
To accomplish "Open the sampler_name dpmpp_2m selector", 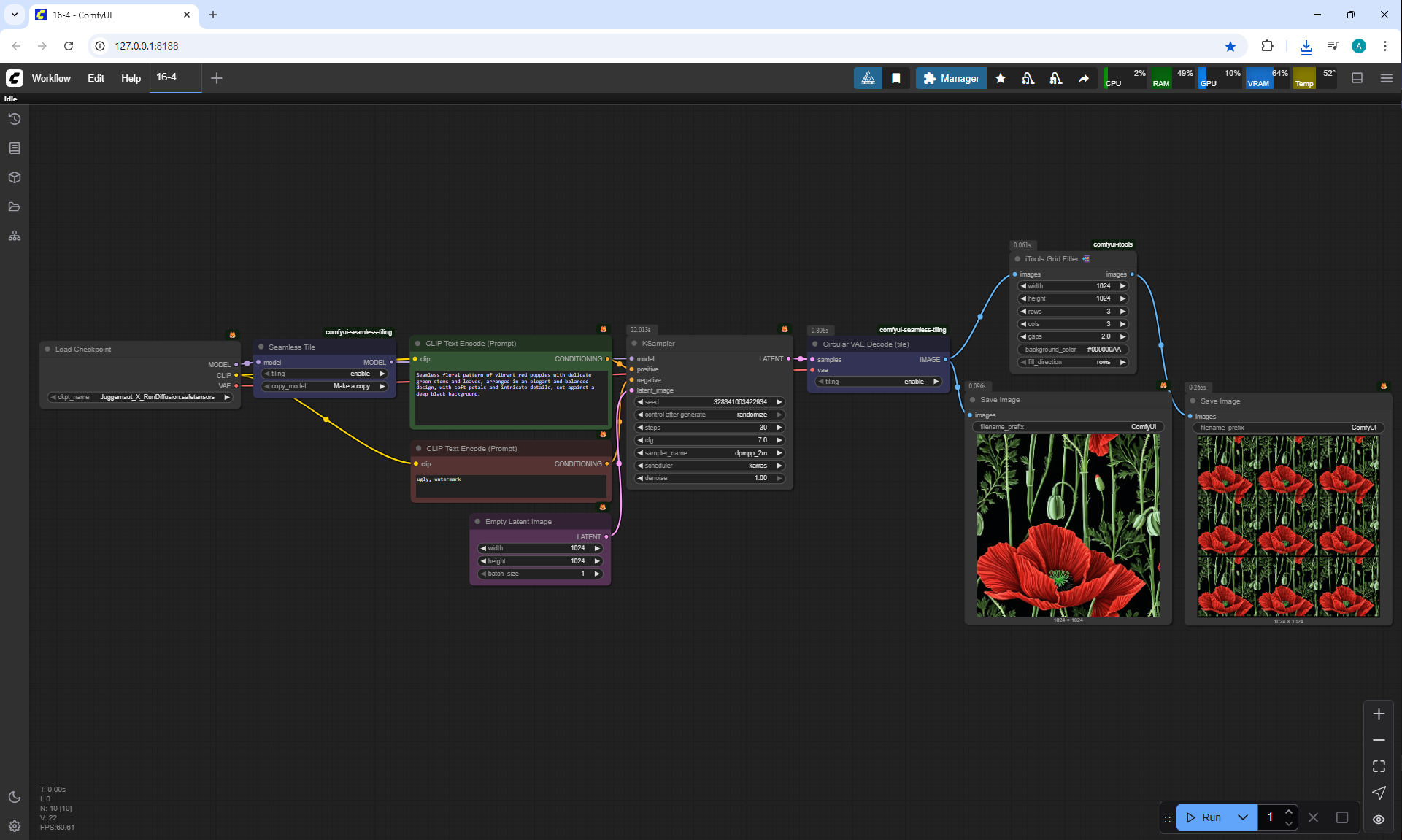I will click(x=709, y=453).
